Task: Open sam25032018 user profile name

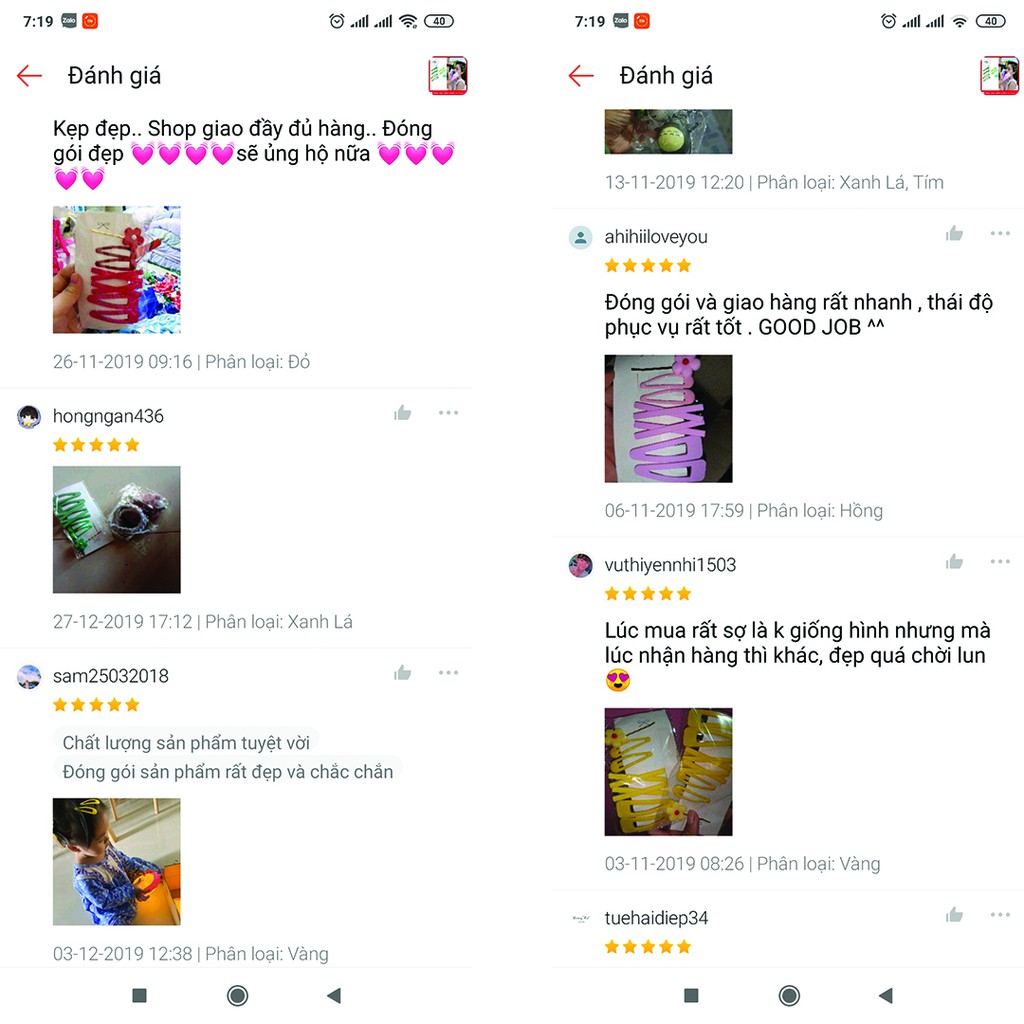Action: click(x=111, y=676)
